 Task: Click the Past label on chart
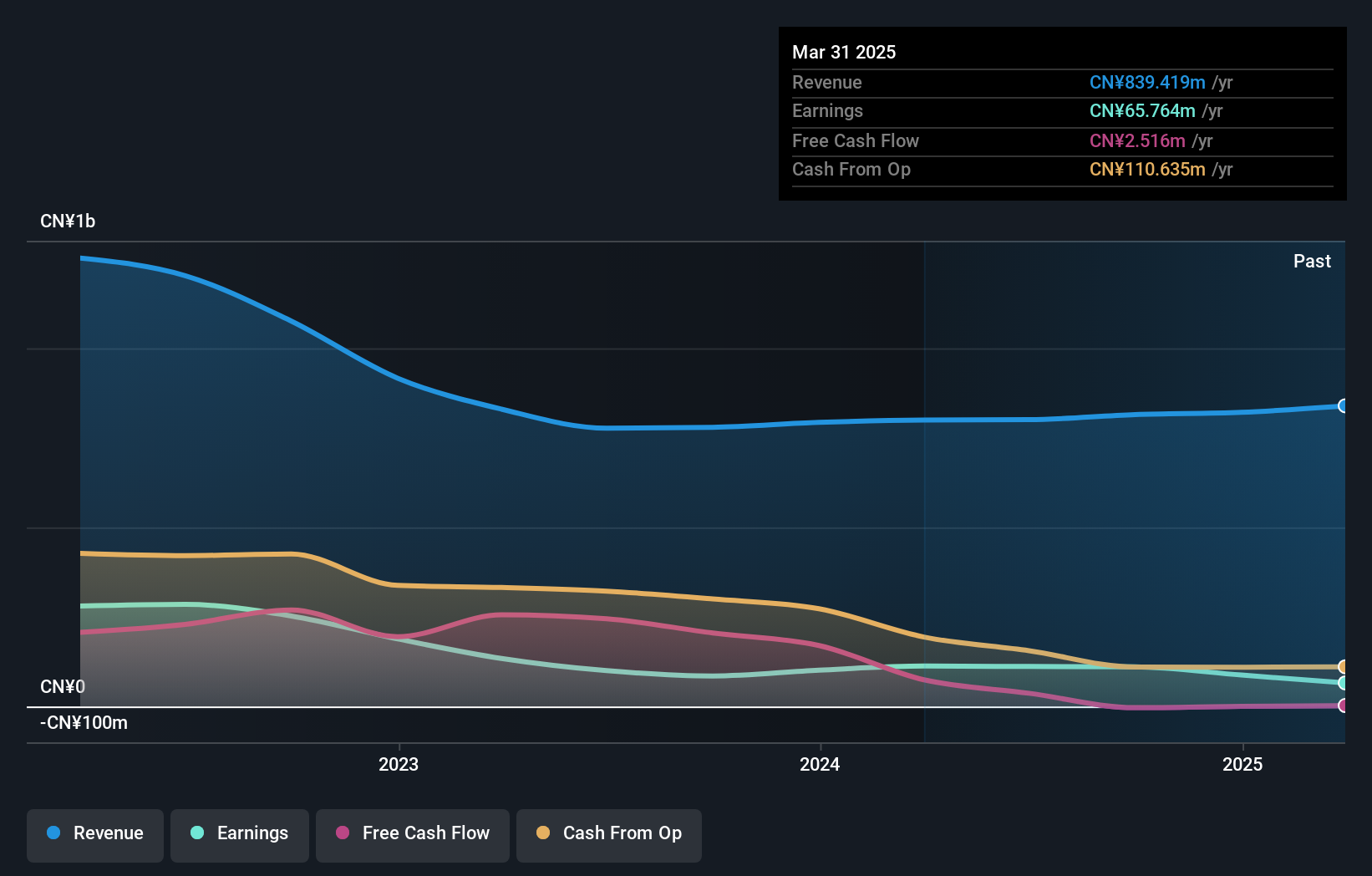1312,261
